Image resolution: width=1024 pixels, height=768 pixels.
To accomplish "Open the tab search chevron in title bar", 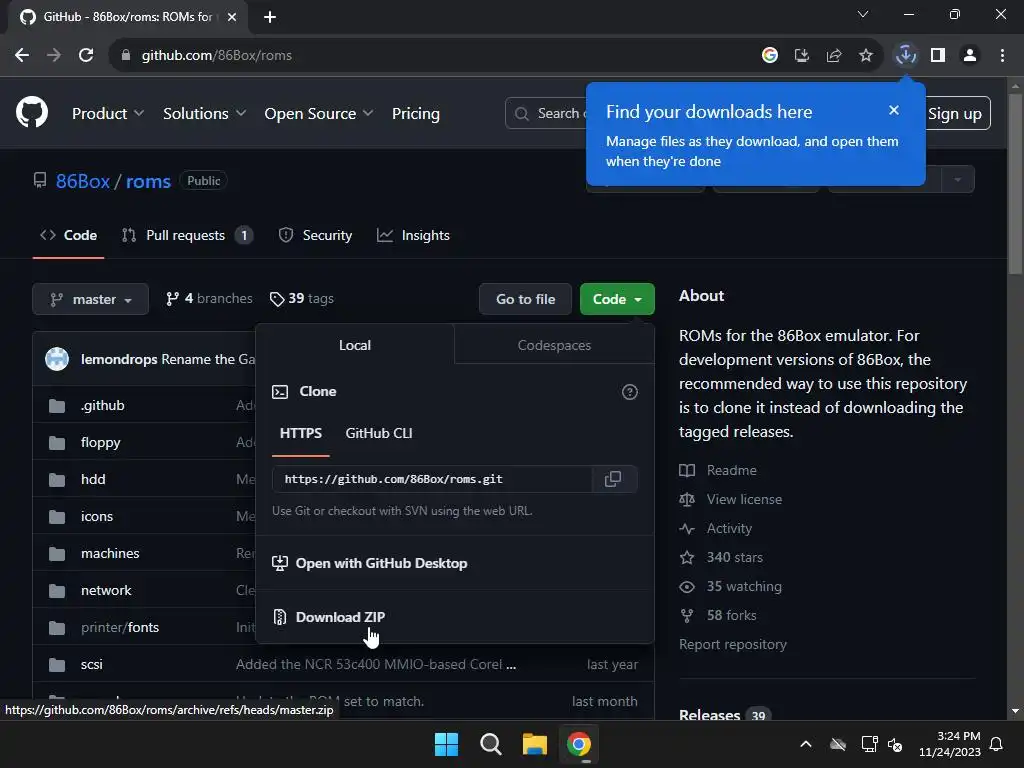I will click(863, 14).
